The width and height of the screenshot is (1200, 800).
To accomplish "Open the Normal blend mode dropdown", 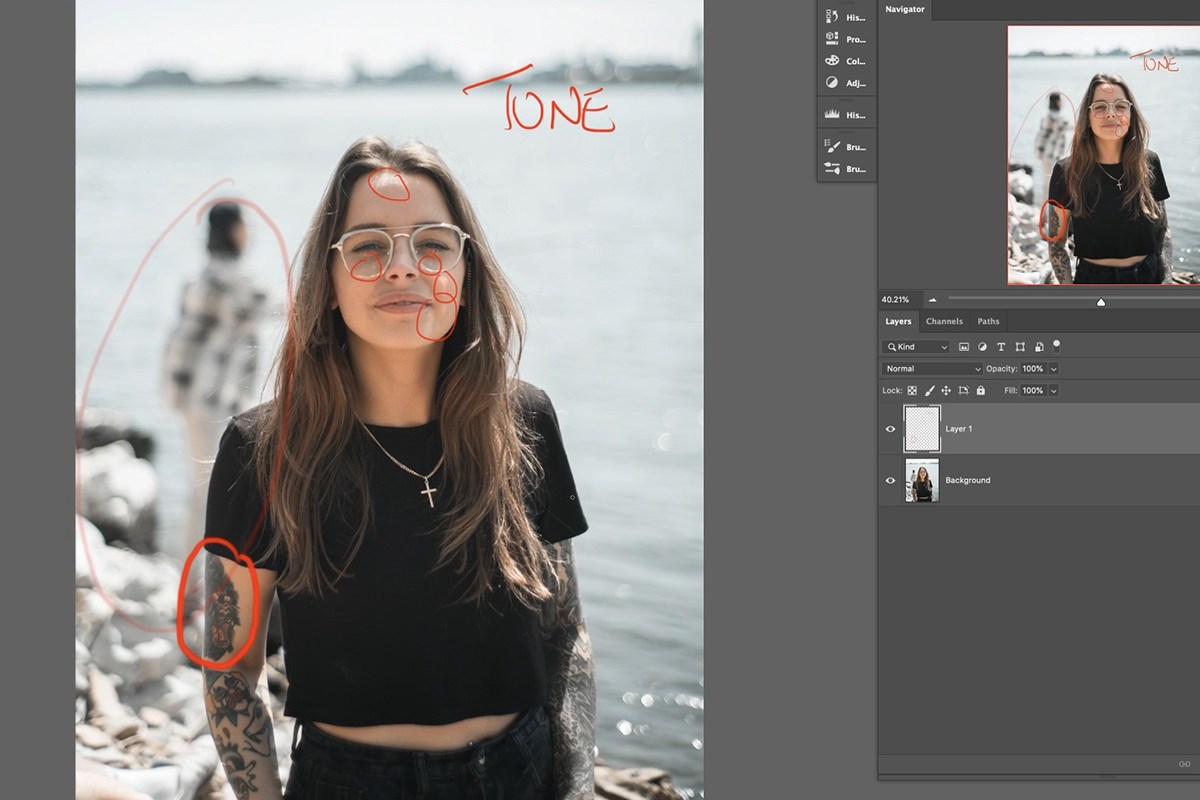I will tap(932, 369).
